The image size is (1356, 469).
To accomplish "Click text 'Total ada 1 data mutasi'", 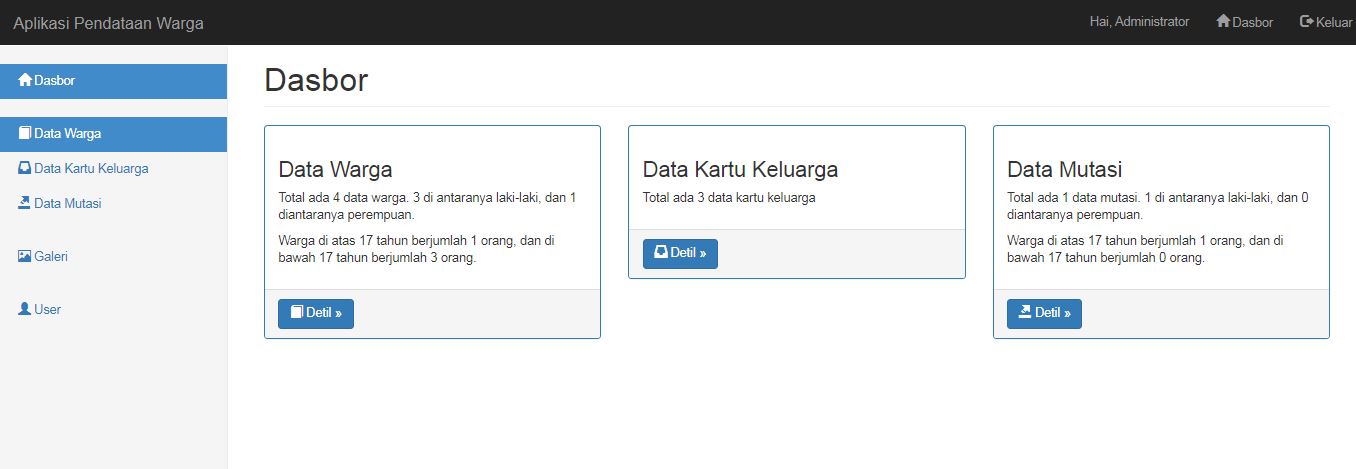I will [1073, 198].
